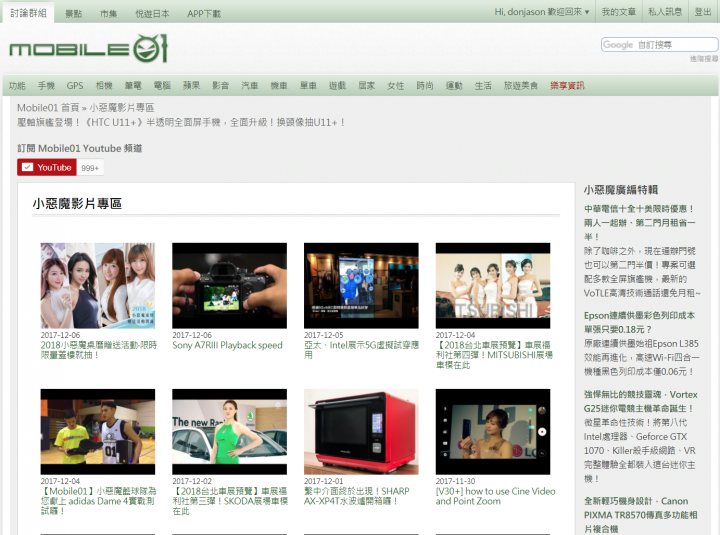Open the V30+ Cine Video thumbnail
The height and width of the screenshot is (535, 720).
493,432
